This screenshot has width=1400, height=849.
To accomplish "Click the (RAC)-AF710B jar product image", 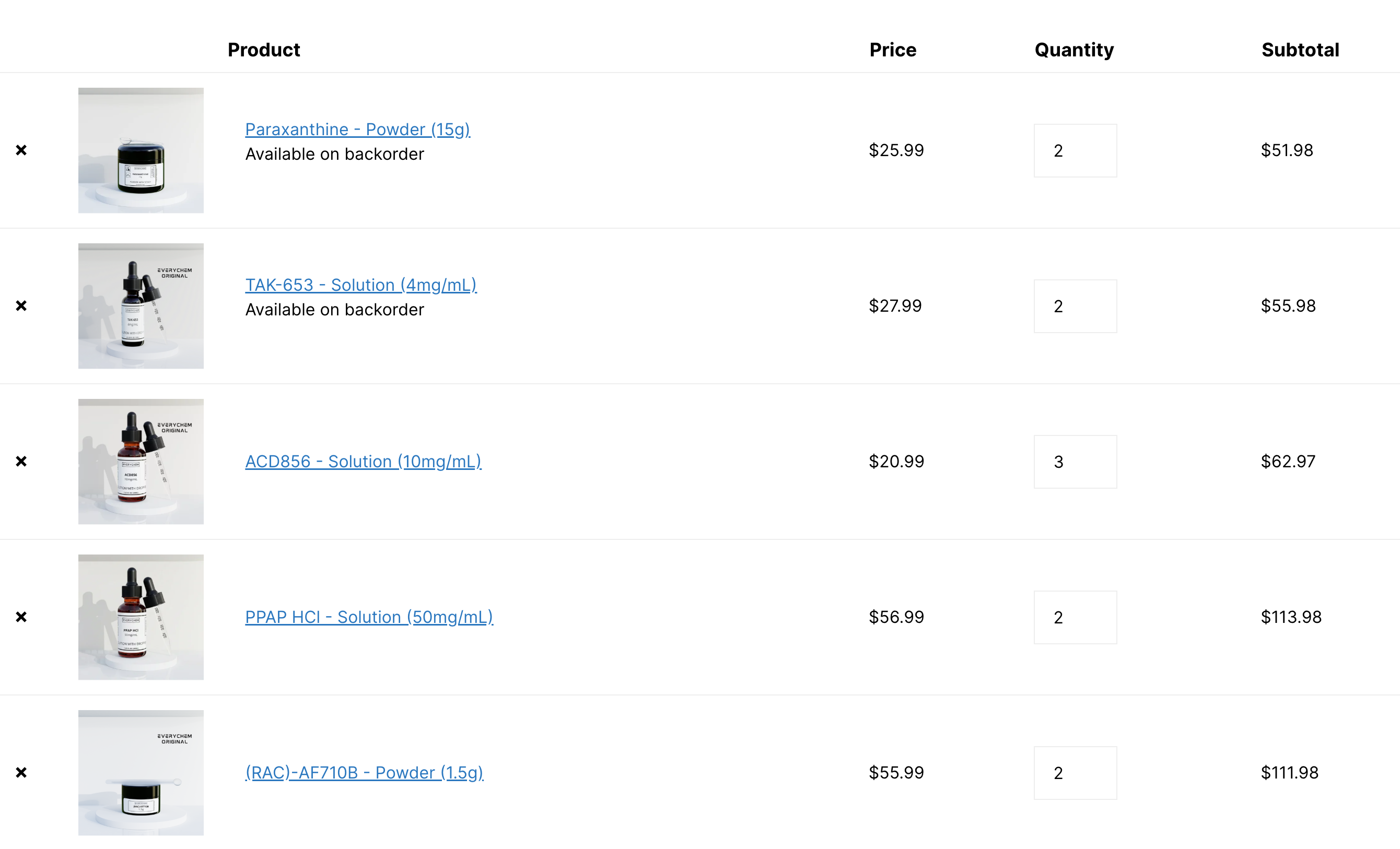I will pos(141,773).
